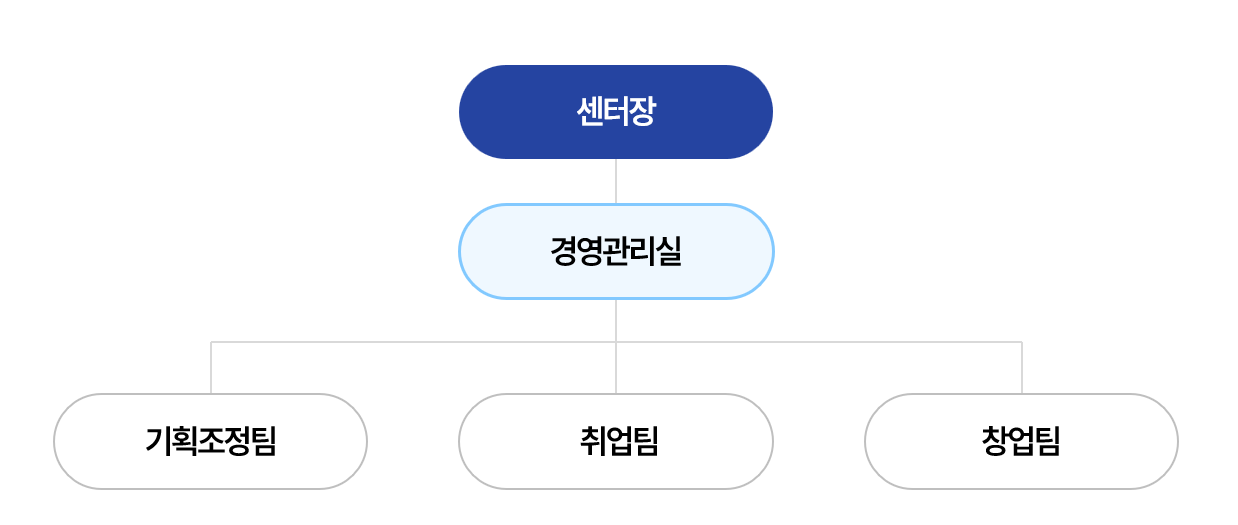Click the 기획조정팀 text label
The height and width of the screenshot is (525, 1238).
(x=210, y=441)
